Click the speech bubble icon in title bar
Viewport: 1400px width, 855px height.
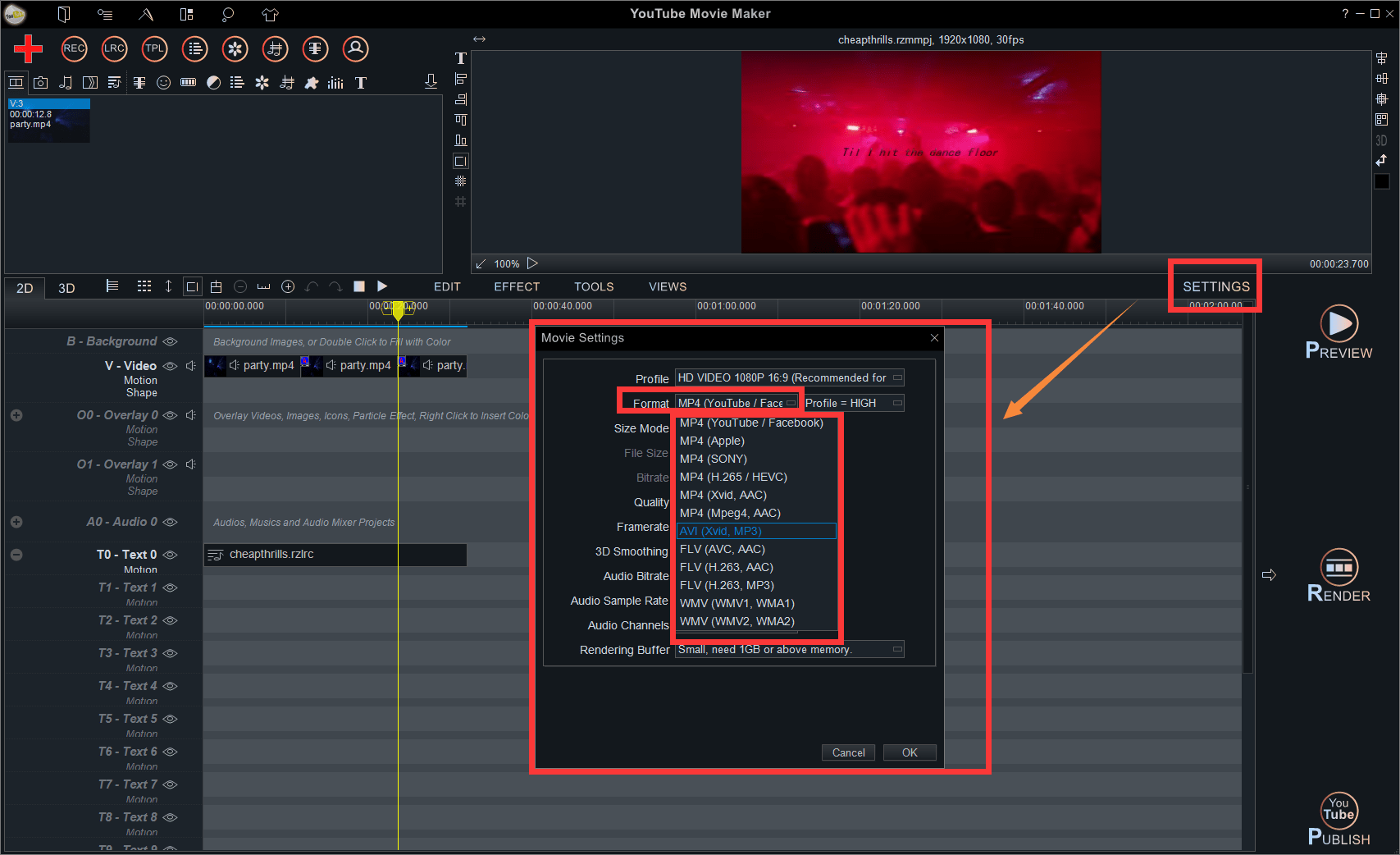pos(228,14)
